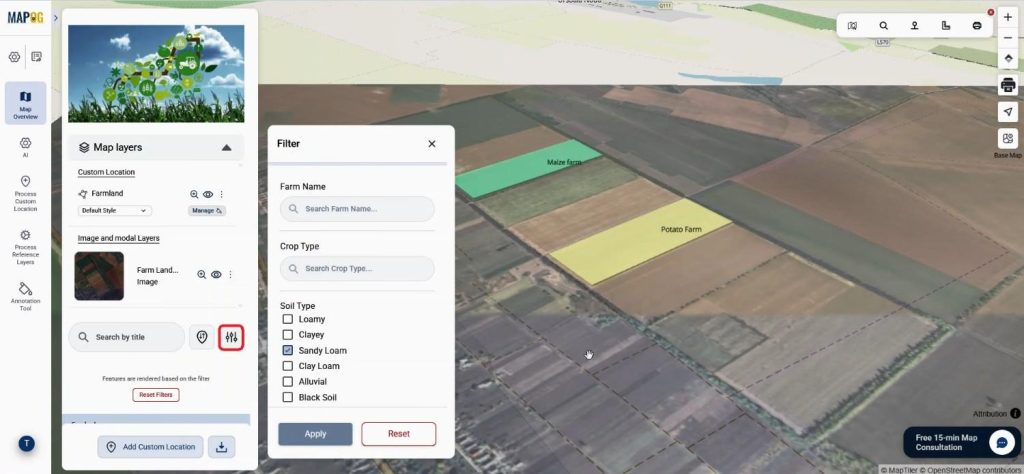
Task: Click the location sort pin icon
Action: [x=202, y=337]
